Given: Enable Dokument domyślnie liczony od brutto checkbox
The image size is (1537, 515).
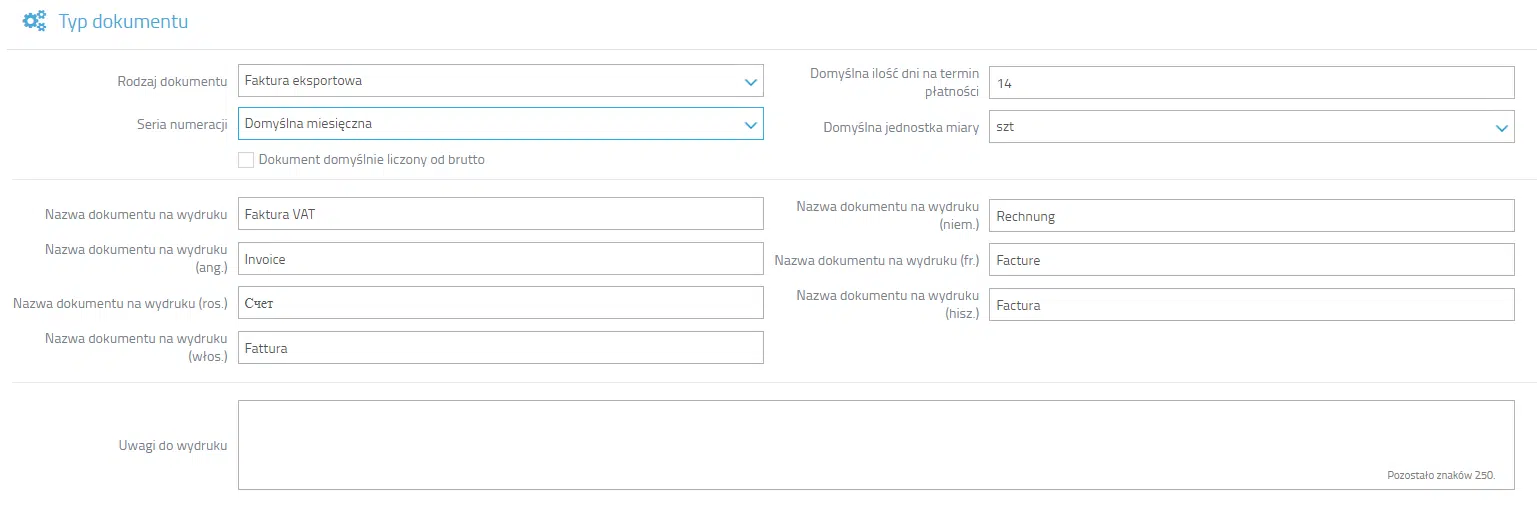Looking at the screenshot, I should point(246,160).
